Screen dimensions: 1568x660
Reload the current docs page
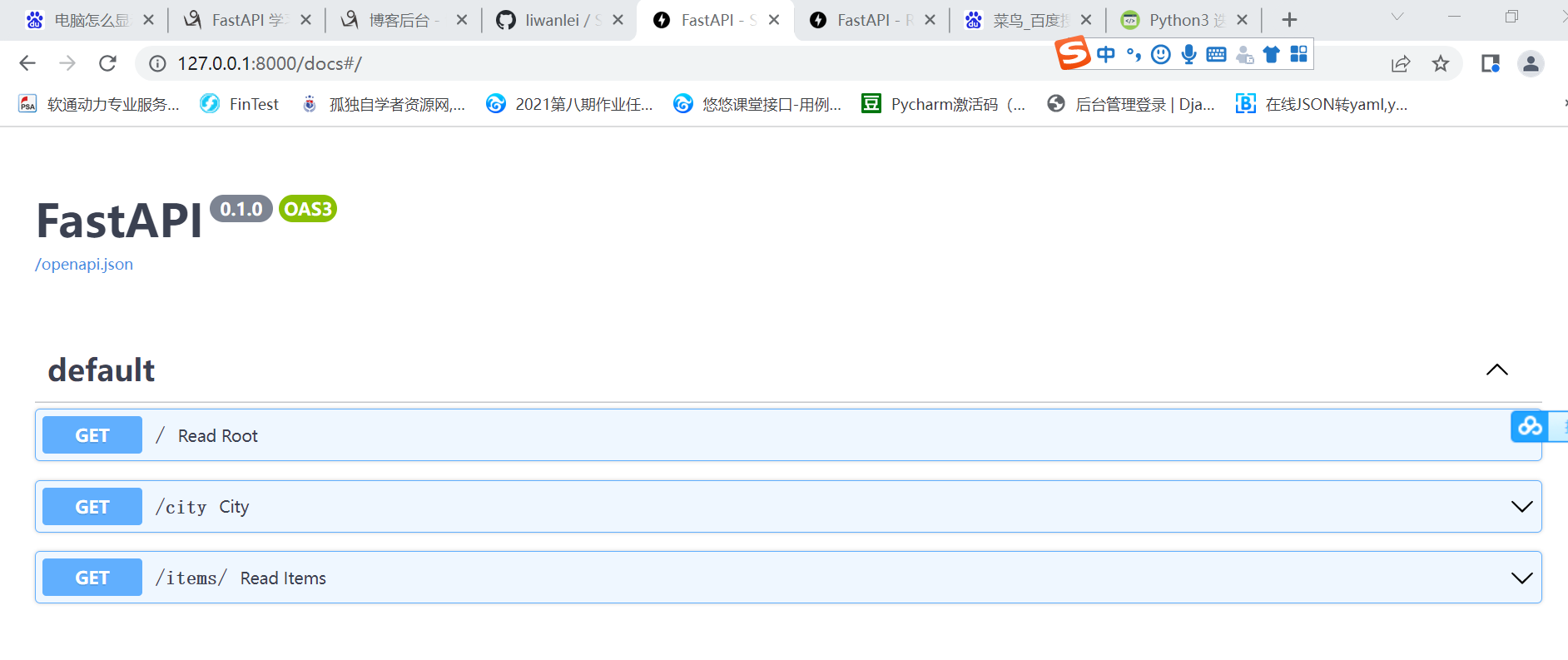click(x=107, y=63)
